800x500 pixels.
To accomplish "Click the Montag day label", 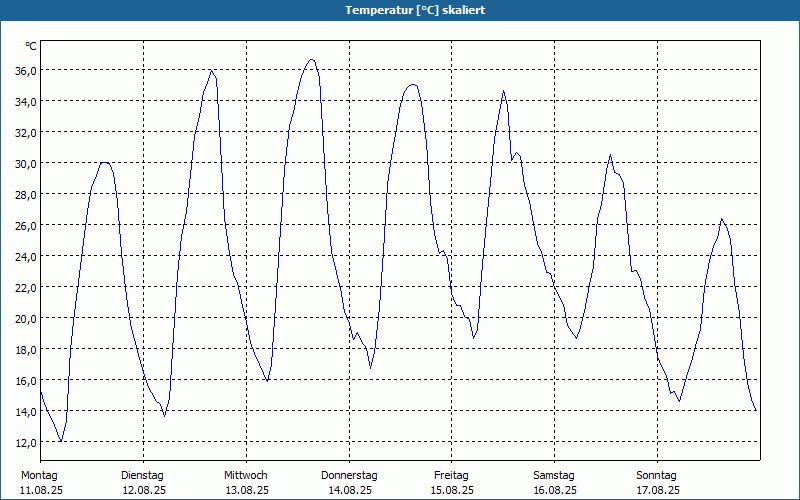I will (x=39, y=476).
